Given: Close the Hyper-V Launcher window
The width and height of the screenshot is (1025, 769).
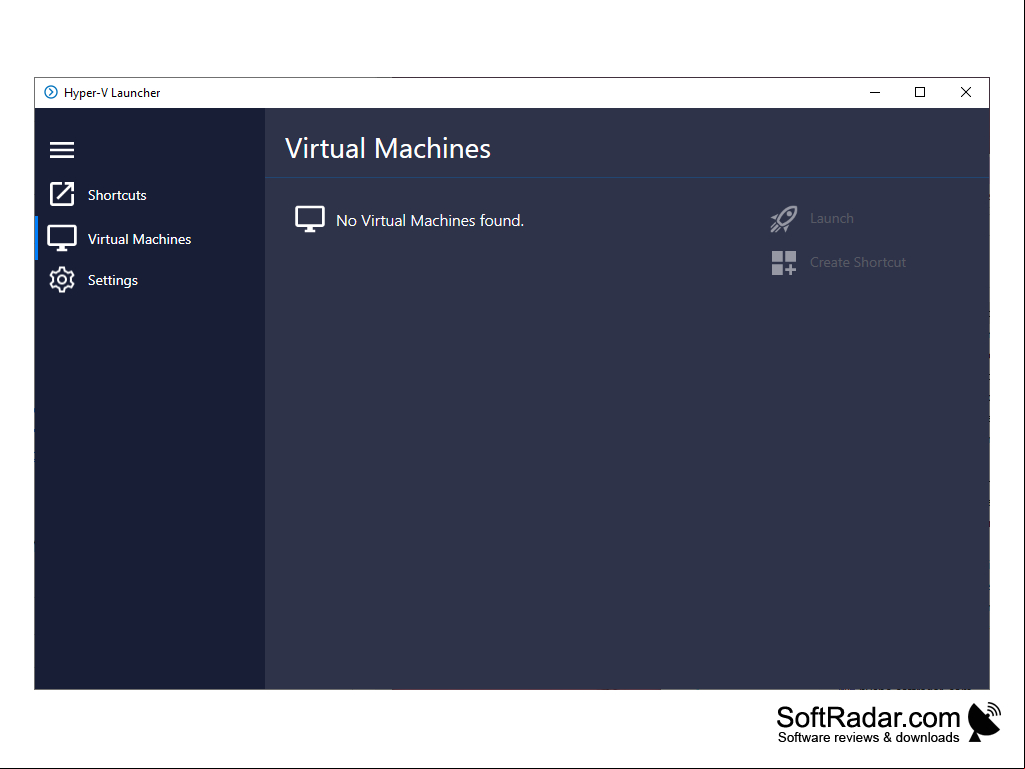Looking at the screenshot, I should pyautogui.click(x=966, y=92).
